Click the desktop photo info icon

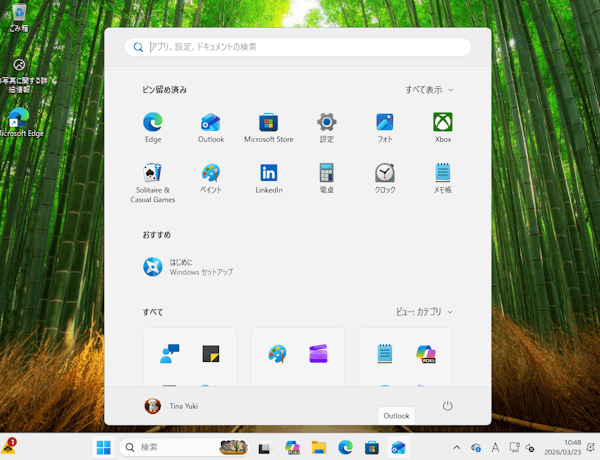(19, 76)
